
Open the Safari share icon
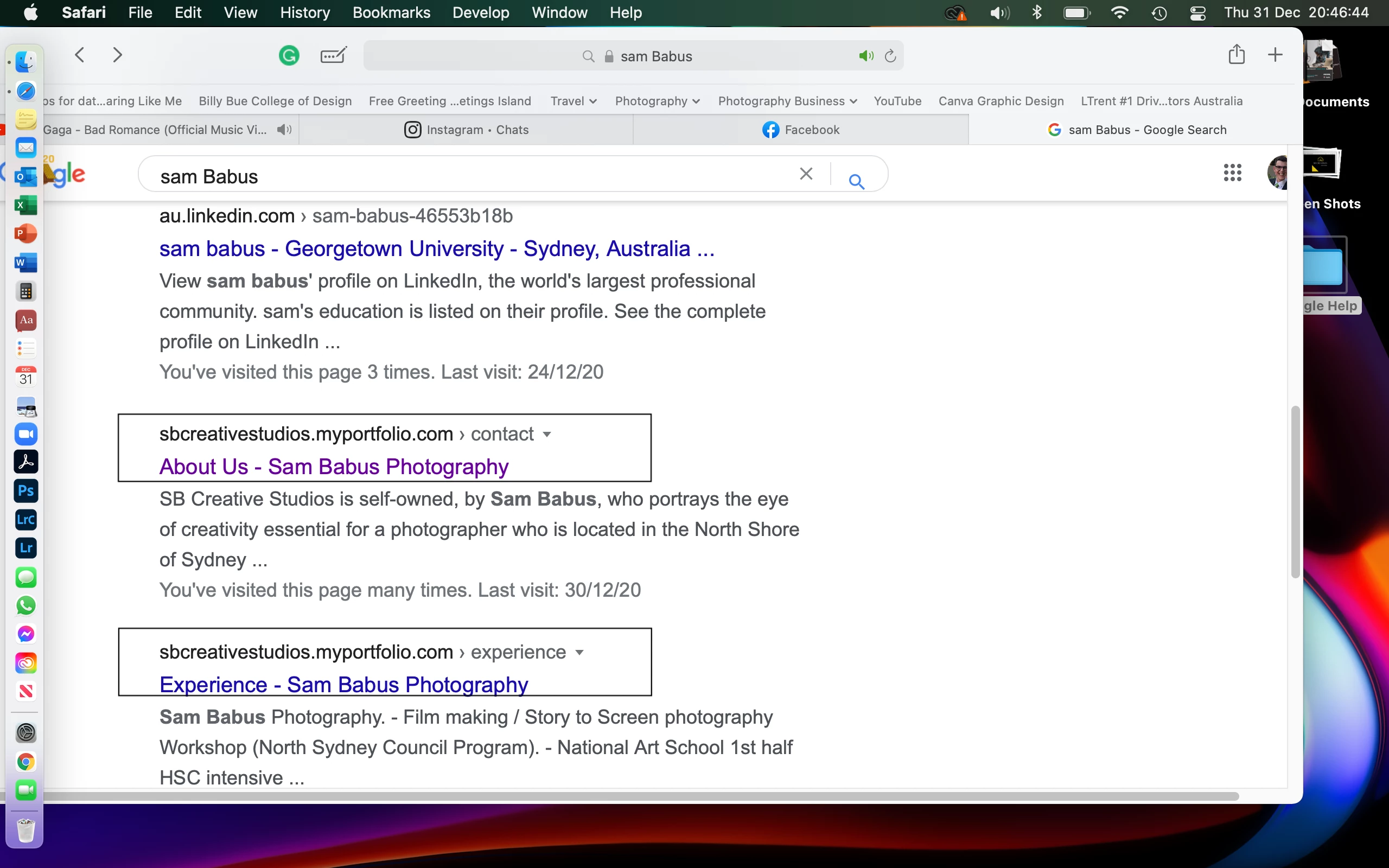[x=1237, y=55]
